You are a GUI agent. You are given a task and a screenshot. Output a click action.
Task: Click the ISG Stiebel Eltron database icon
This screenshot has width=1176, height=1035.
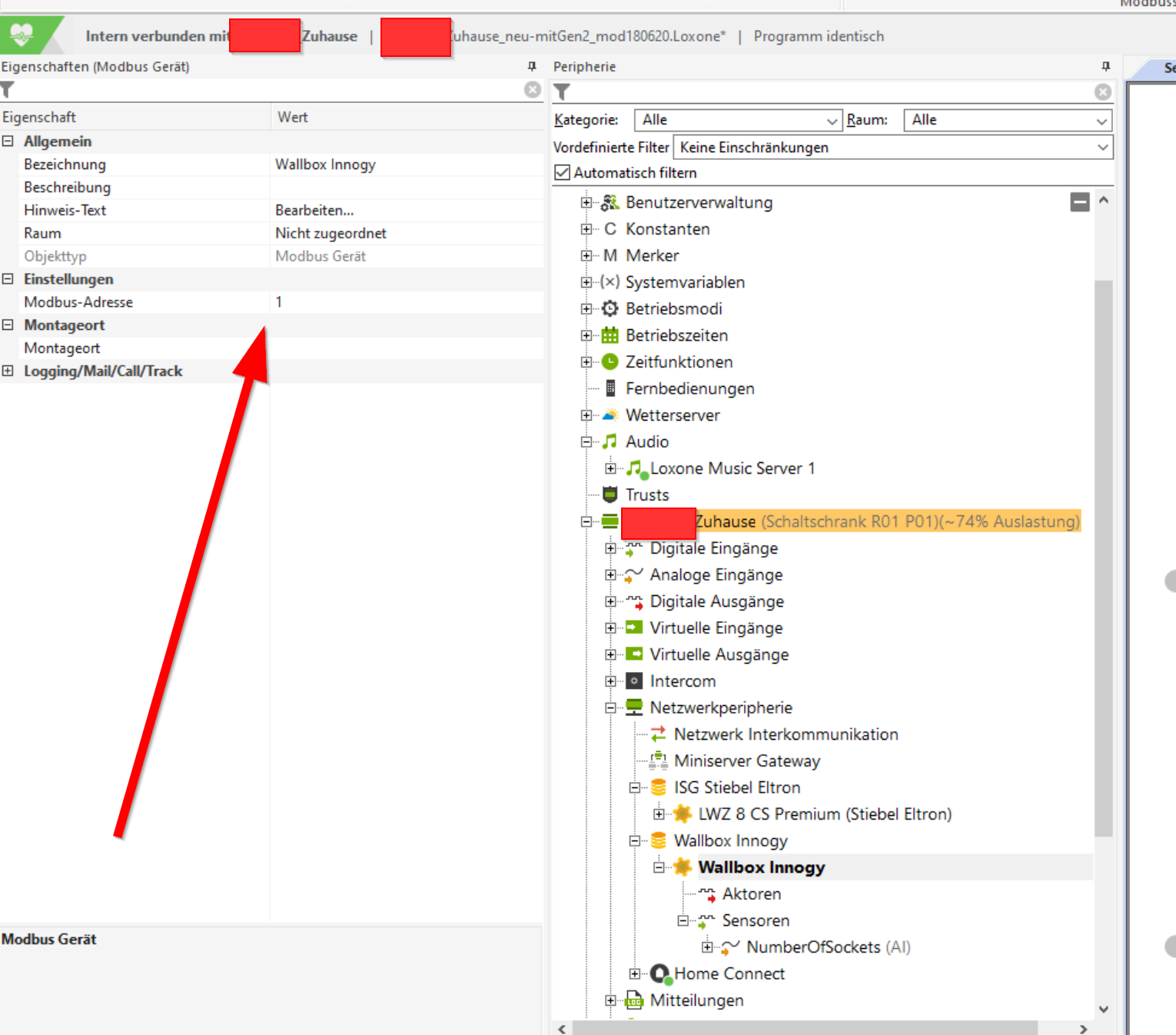pyautogui.click(x=659, y=787)
